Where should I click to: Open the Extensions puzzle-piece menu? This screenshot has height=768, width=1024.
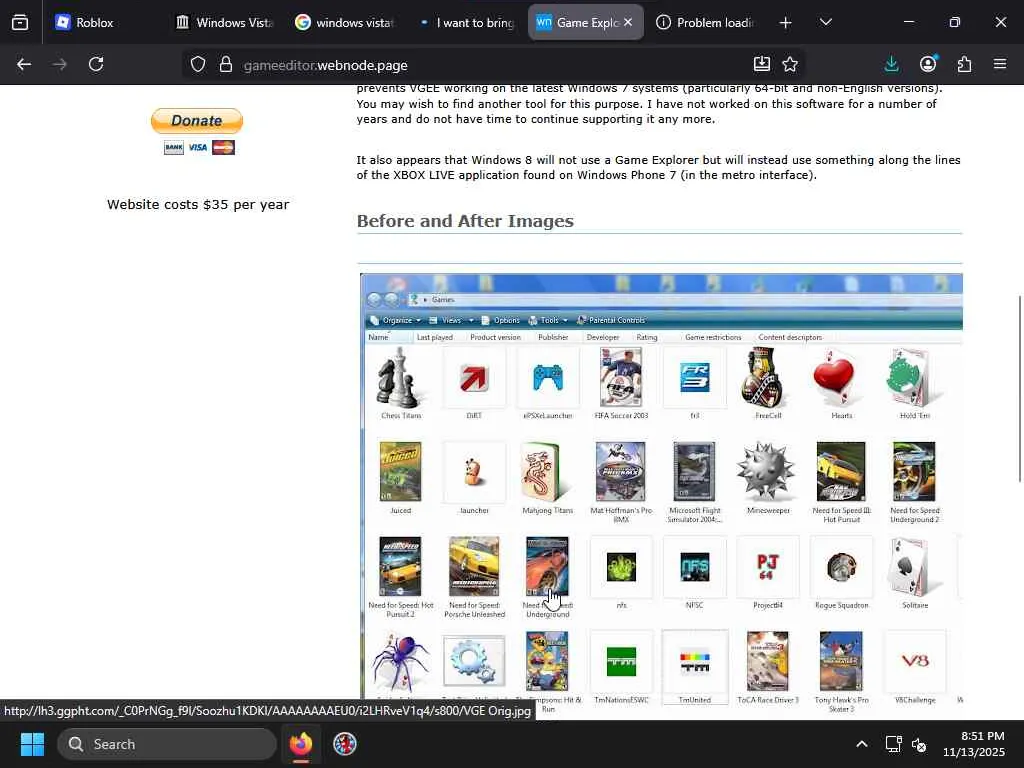click(964, 64)
